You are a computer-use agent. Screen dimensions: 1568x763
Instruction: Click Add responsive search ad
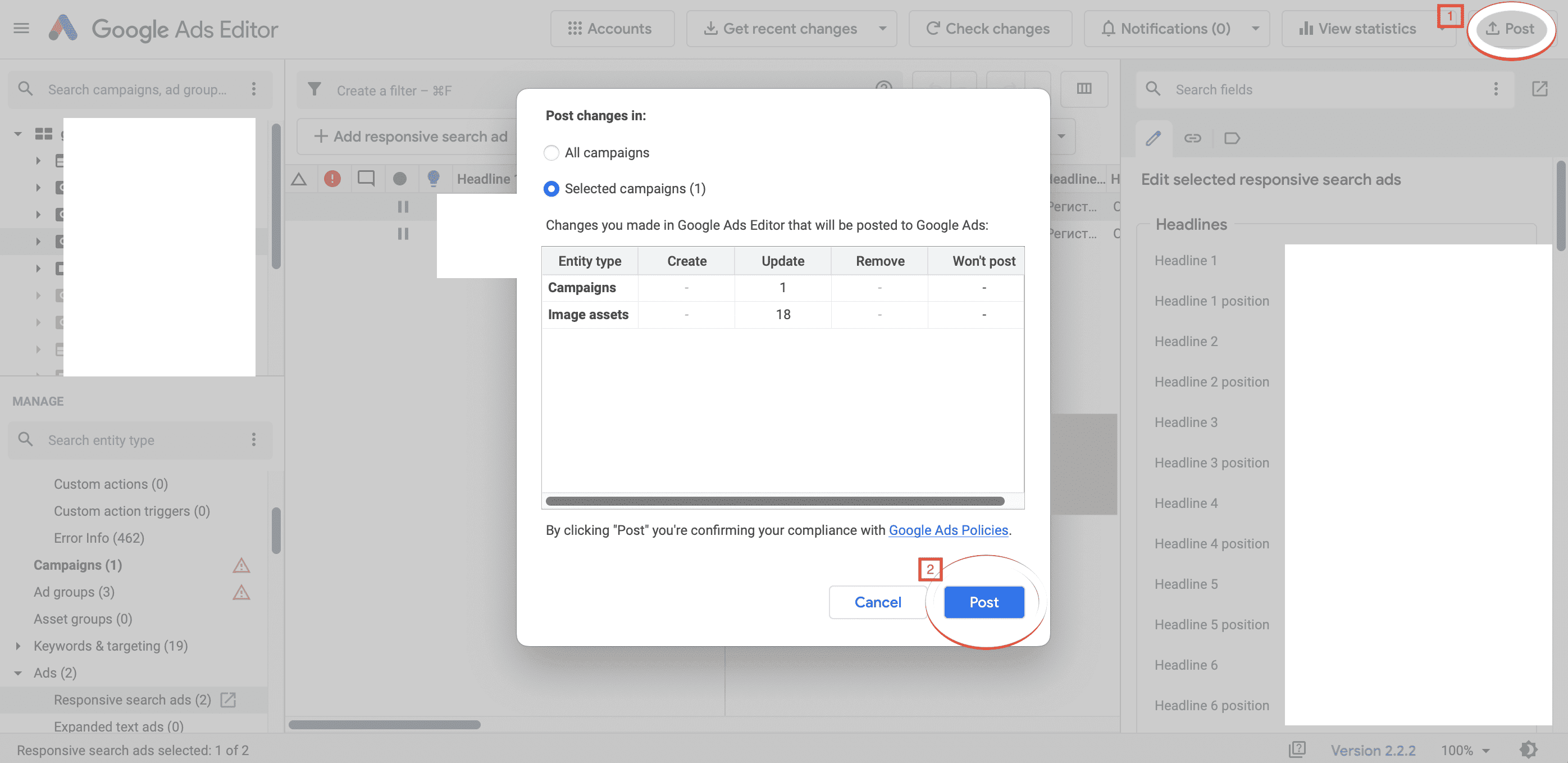pos(411,137)
